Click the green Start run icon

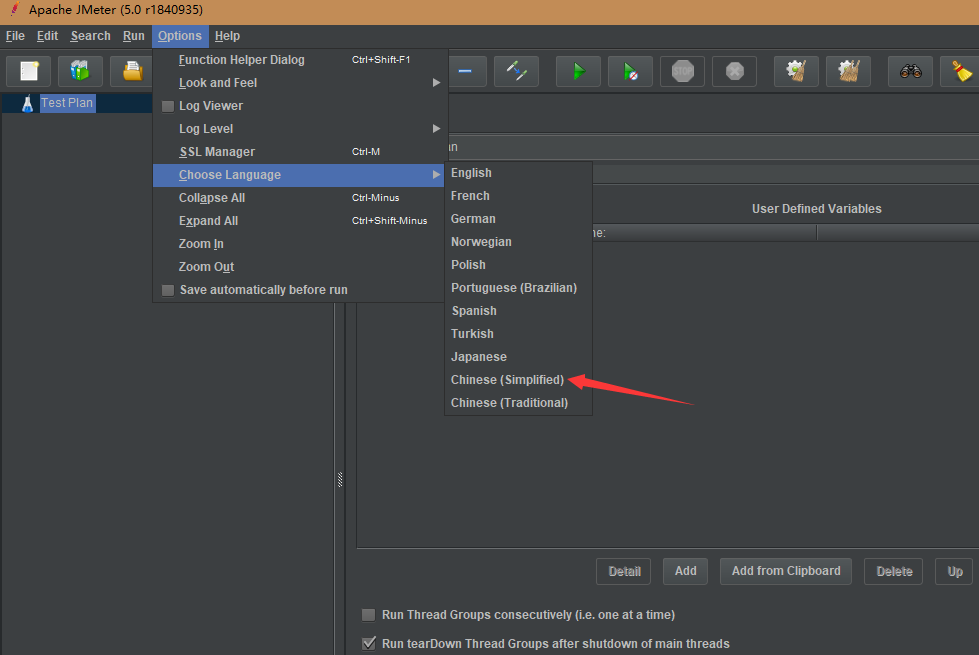579,71
